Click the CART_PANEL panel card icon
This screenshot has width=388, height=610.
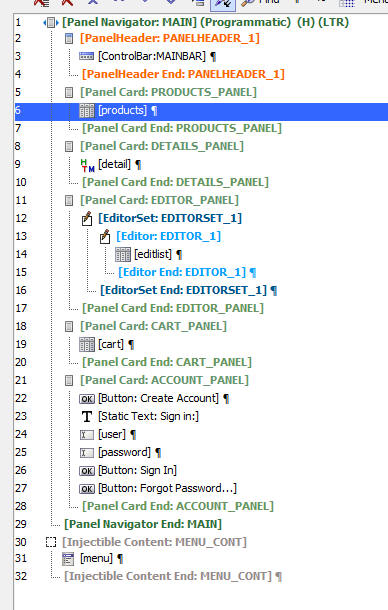coord(69,326)
